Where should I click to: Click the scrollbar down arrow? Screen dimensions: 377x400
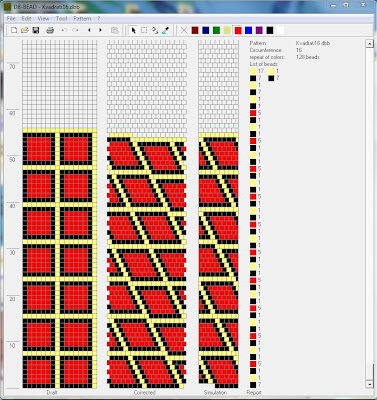tap(369, 384)
